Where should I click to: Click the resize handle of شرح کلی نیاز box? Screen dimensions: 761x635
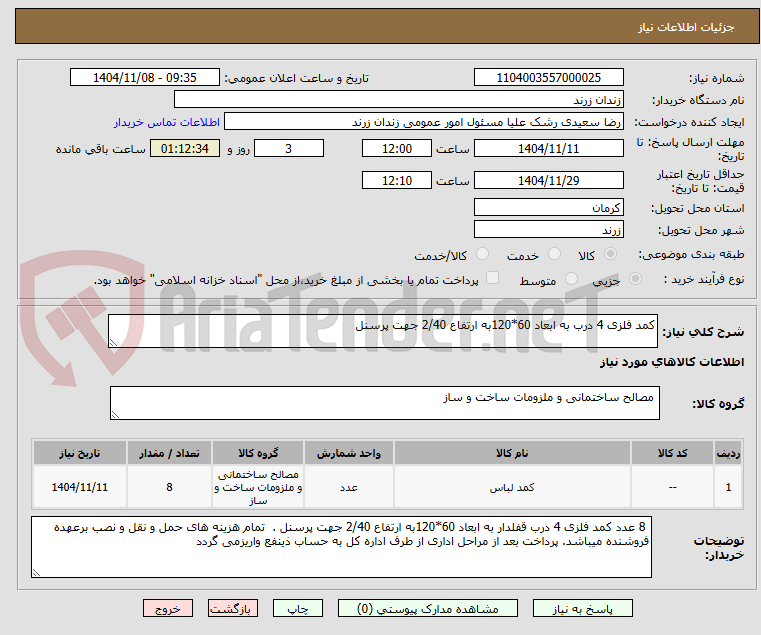113,343
